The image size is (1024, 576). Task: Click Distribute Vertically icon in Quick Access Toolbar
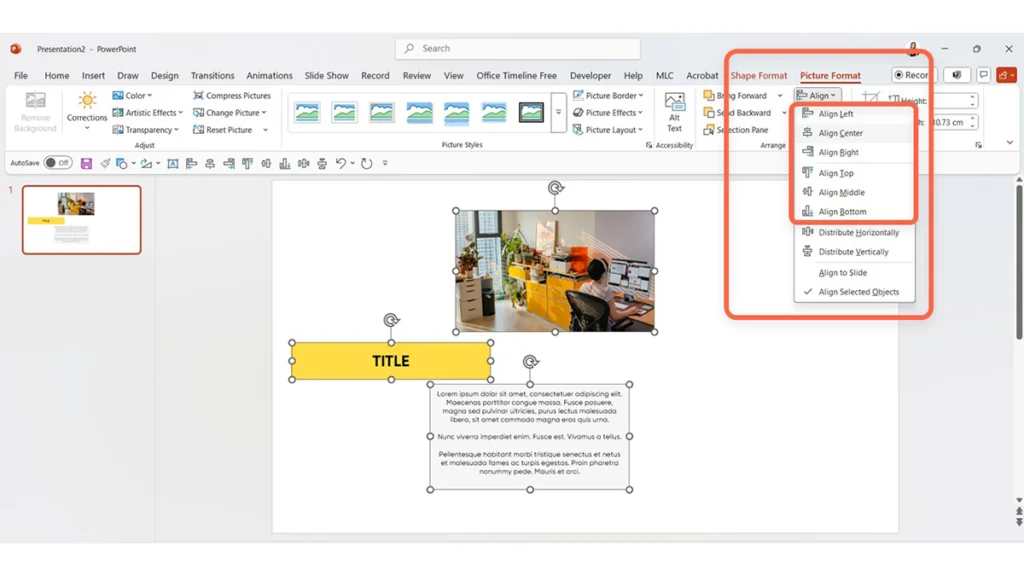coord(322,163)
